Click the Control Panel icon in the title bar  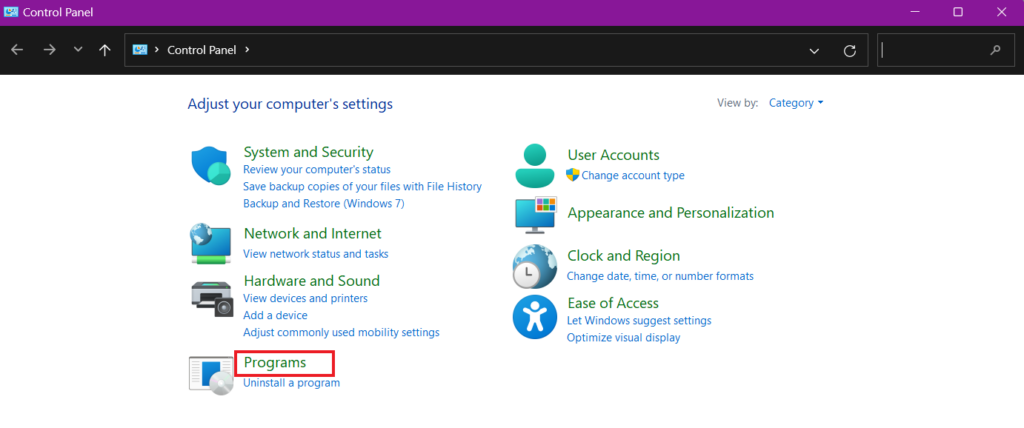(11, 12)
